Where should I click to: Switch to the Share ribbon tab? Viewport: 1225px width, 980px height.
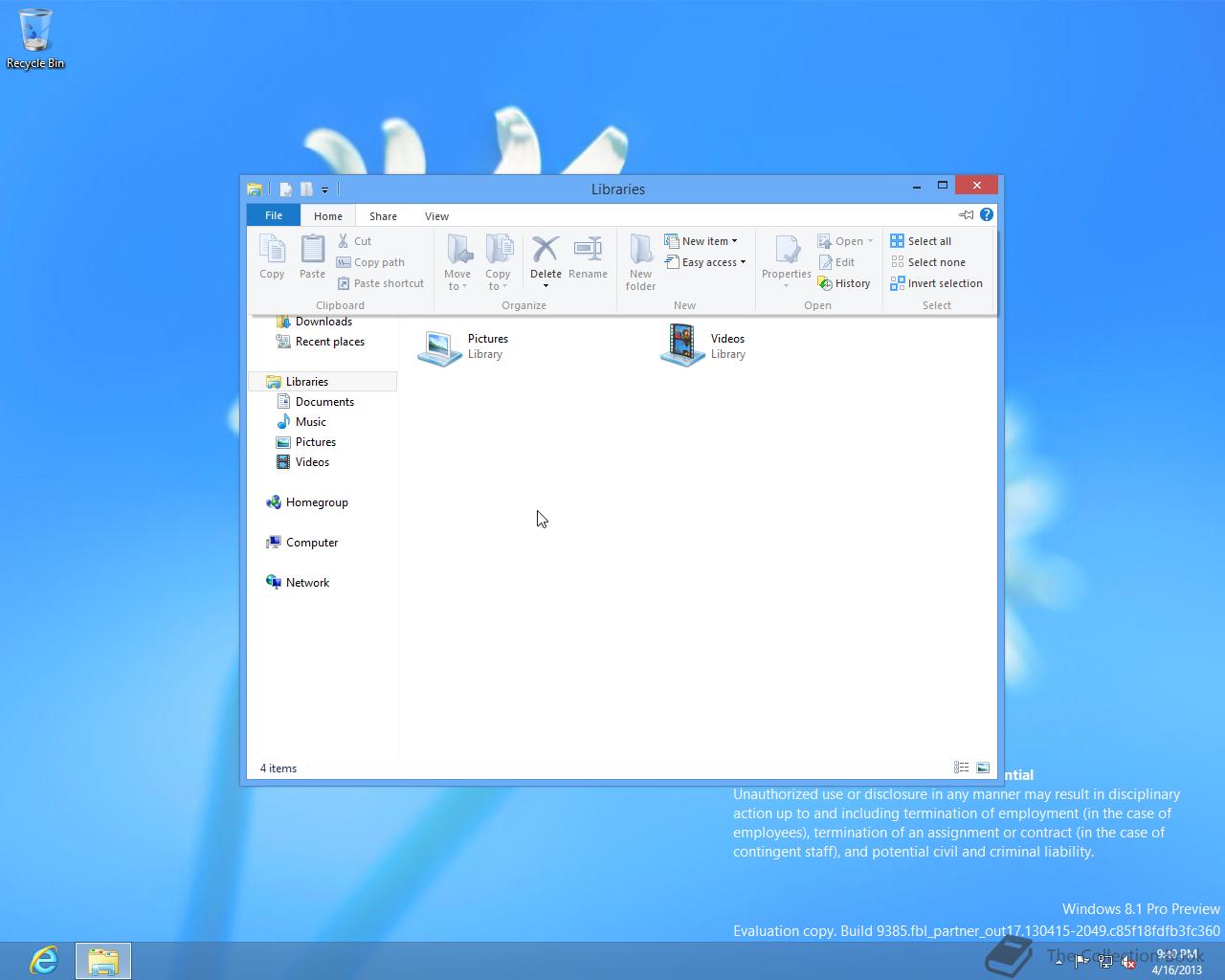click(x=383, y=216)
